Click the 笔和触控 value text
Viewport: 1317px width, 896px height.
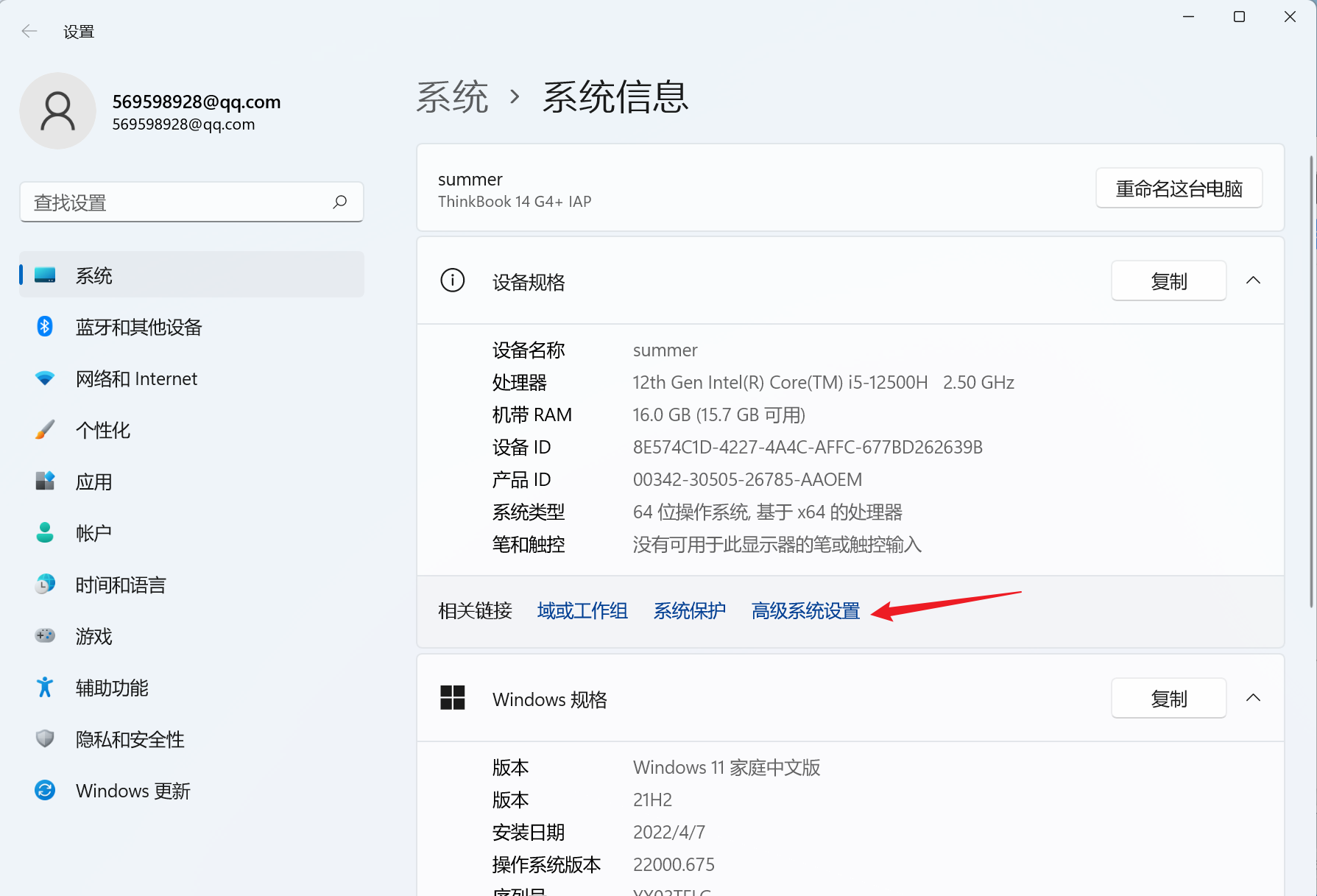pos(777,544)
